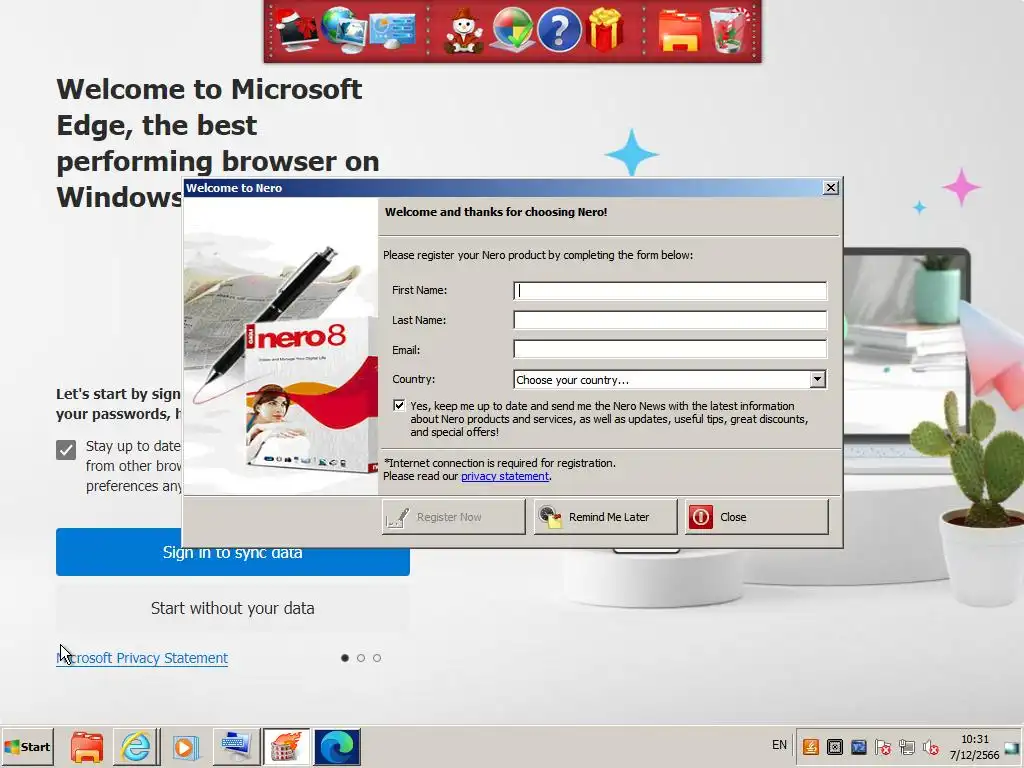The height and width of the screenshot is (768, 1024).
Task: Open the Control Panel icon in the dock
Action: pyautogui.click(x=392, y=29)
